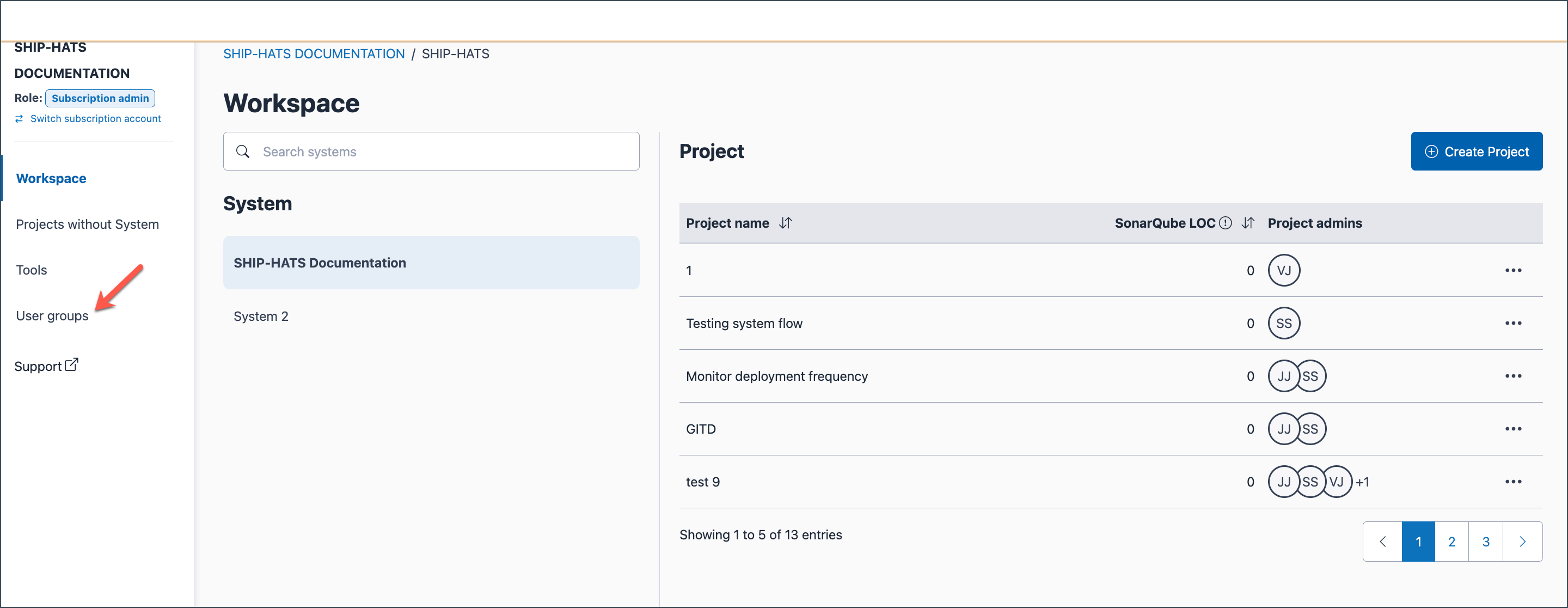Screen dimensions: 1568x608
Task: Focus the Search systems field
Action: 431,151
